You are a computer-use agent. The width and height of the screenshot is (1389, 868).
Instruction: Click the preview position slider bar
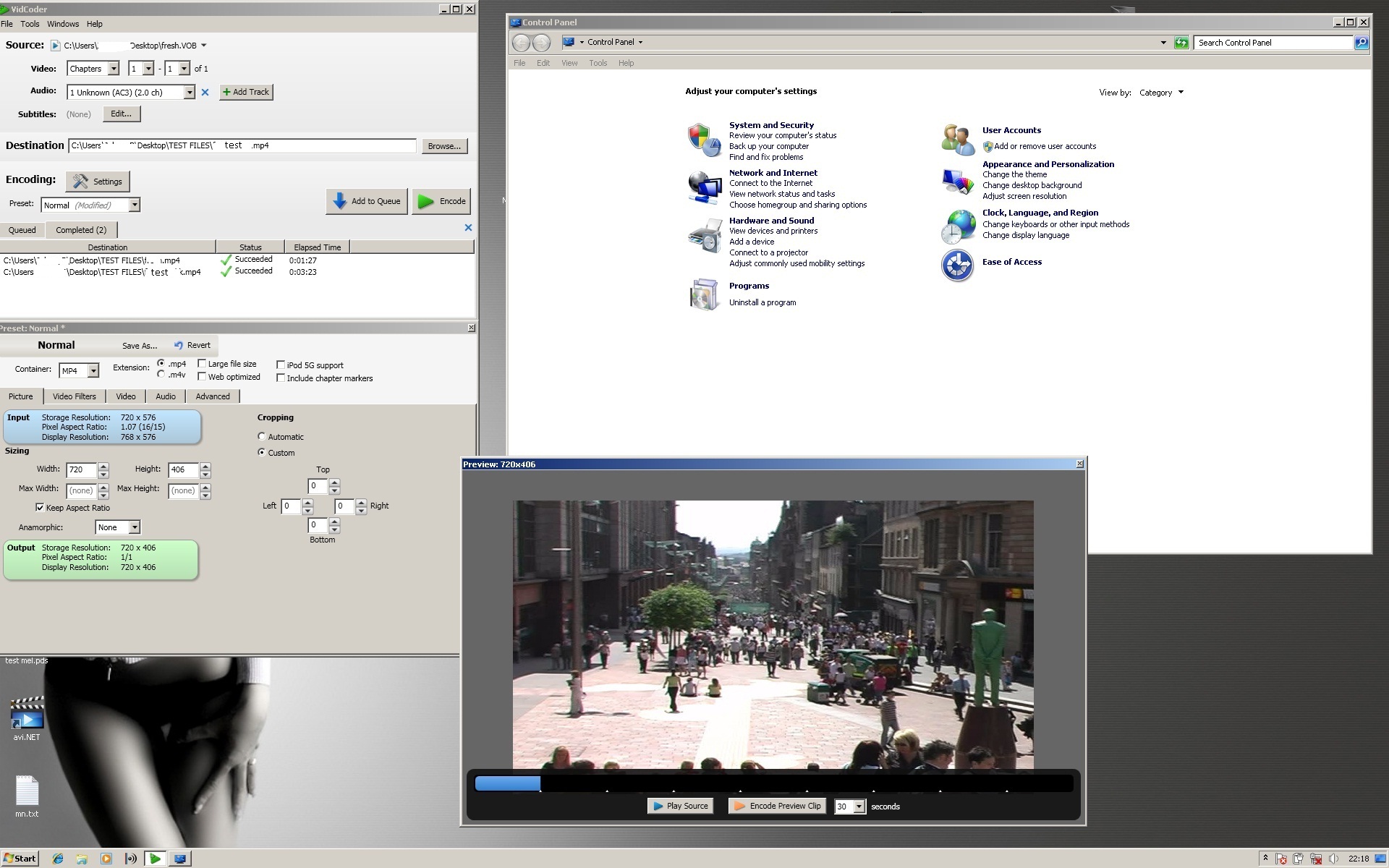point(773,783)
